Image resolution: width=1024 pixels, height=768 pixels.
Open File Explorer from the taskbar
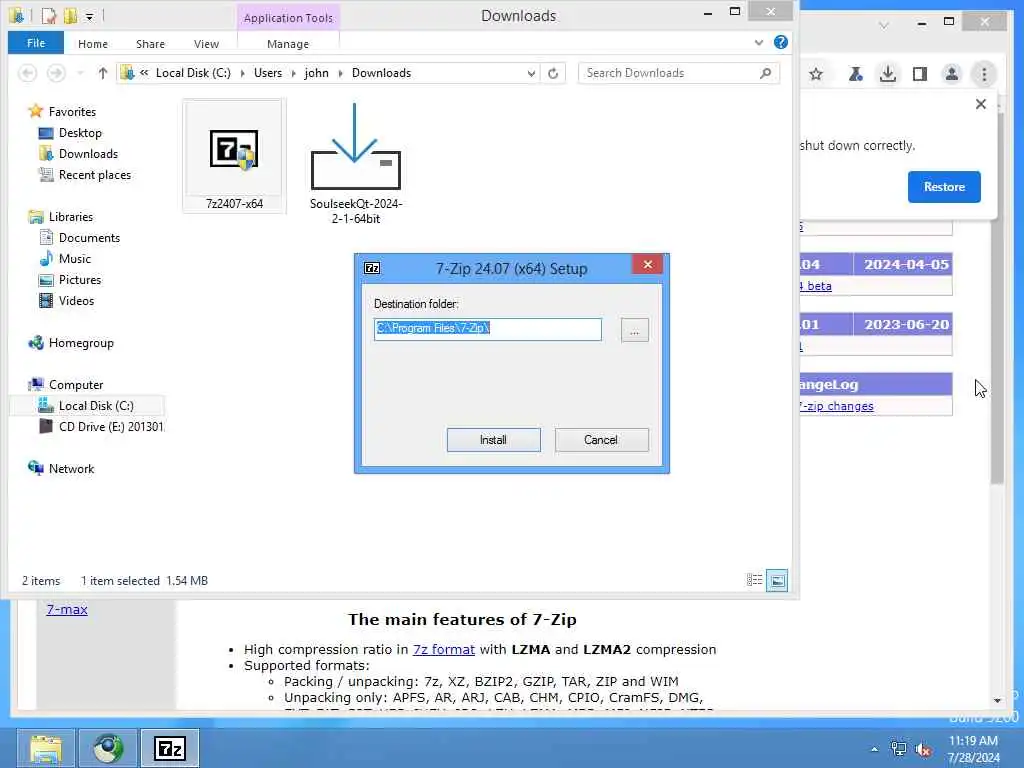click(46, 748)
